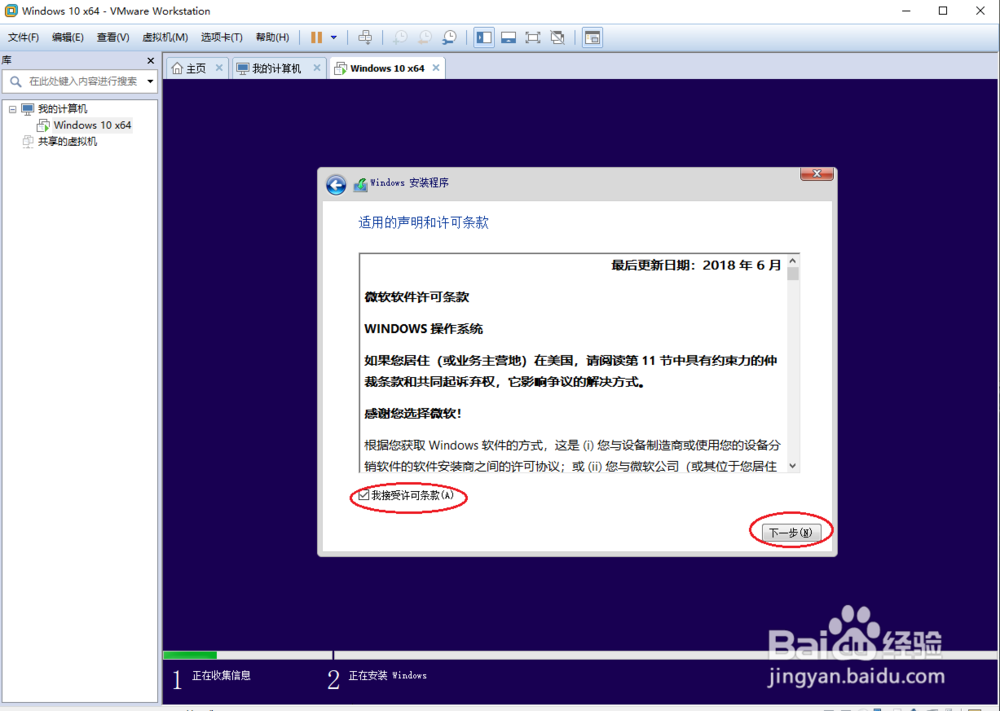Maximize the VMware Workstation window
The image size is (1000, 711).
coord(943,11)
